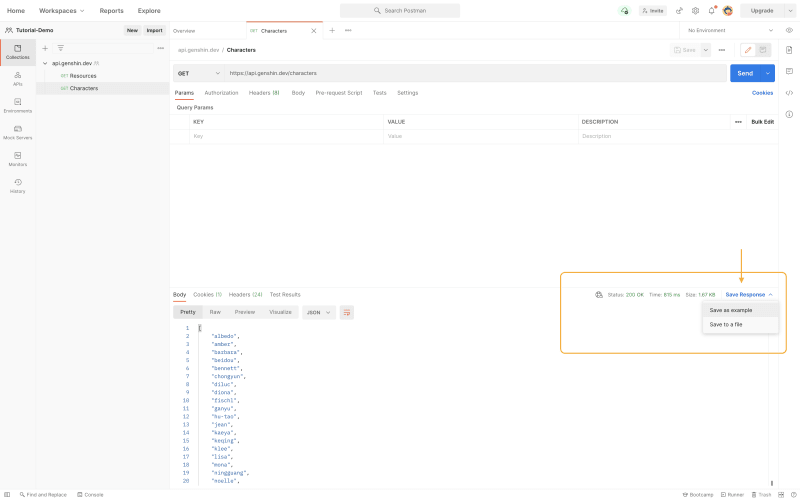Viewport: 800px width, 500px height.
Task: Open the request three-dot view more actions
Action: point(721,50)
